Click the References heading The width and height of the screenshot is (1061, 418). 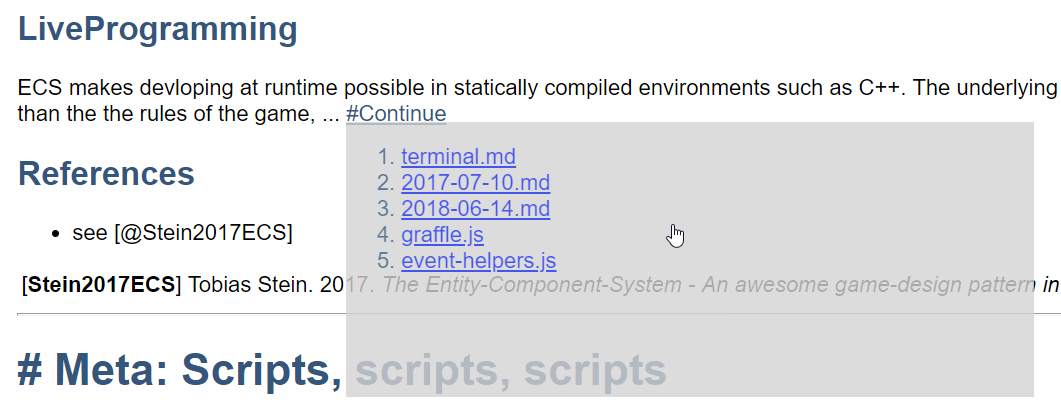[x=106, y=174]
